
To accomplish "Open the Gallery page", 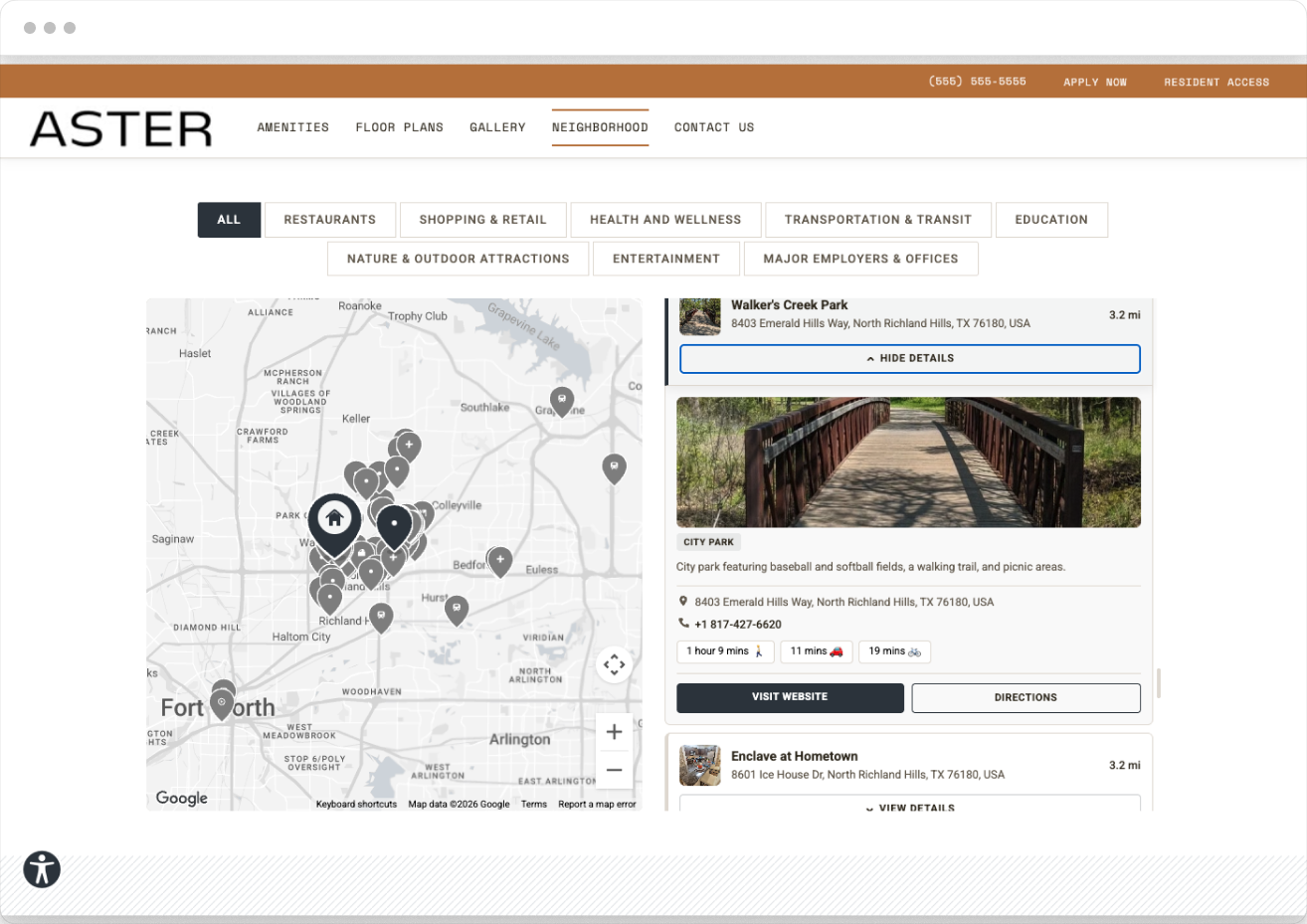I will click(498, 127).
